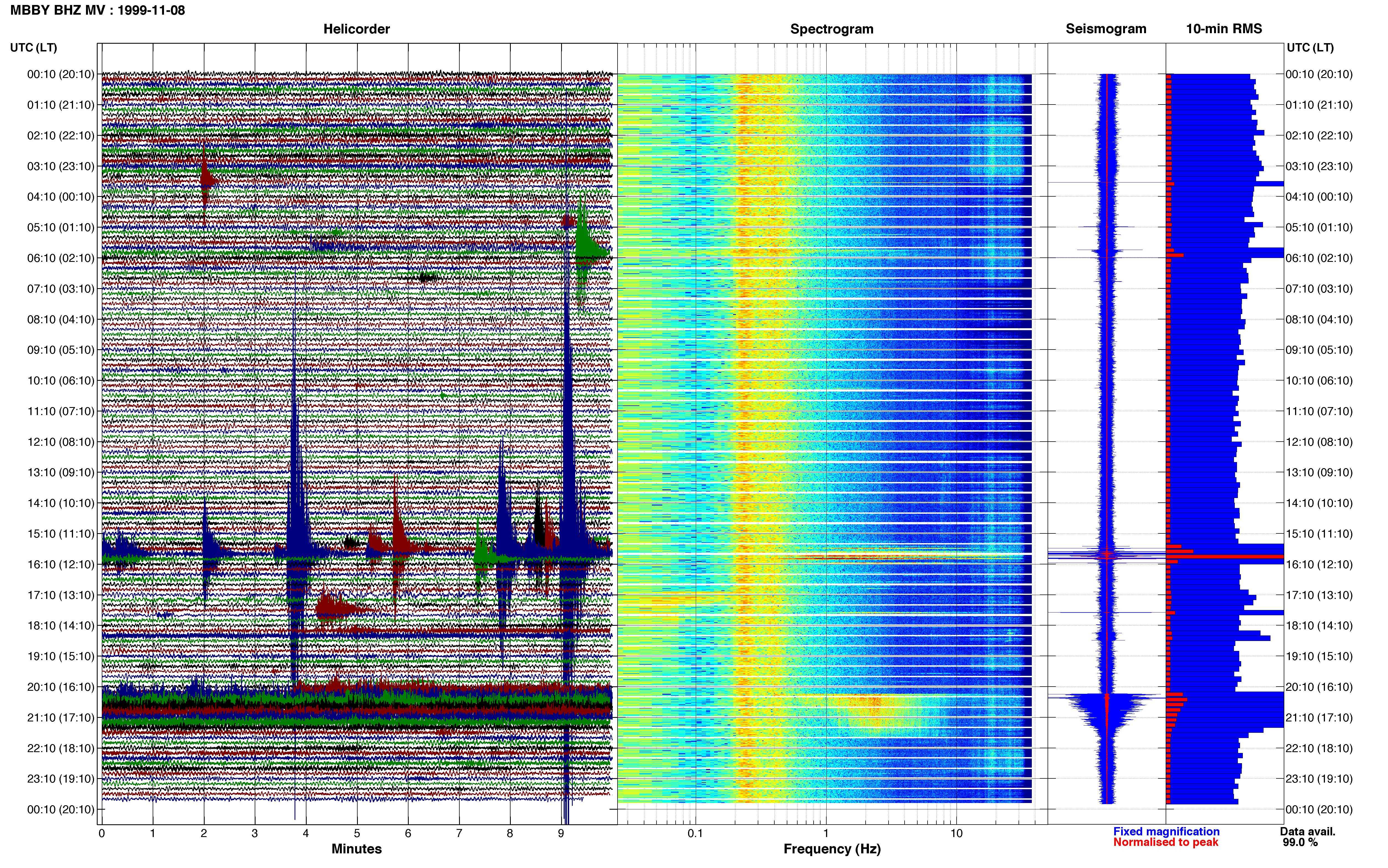Viewport: 1388px width, 868px height.
Task: Click the Spectrogram panel heading
Action: [832, 29]
